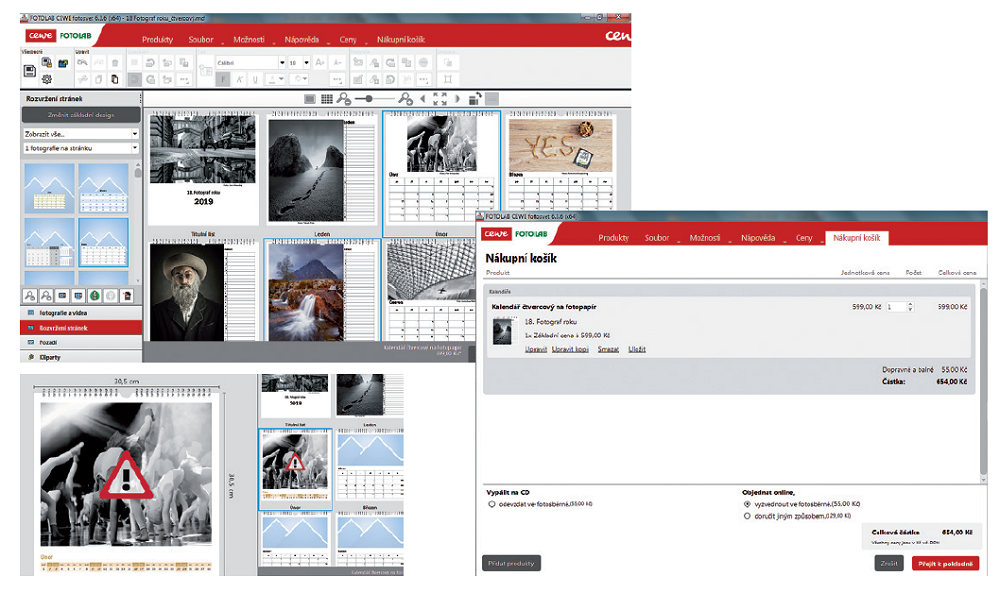Click the quantity input field showing 1
Screen dimensions: 1000x593
pyautogui.click(x=895, y=307)
